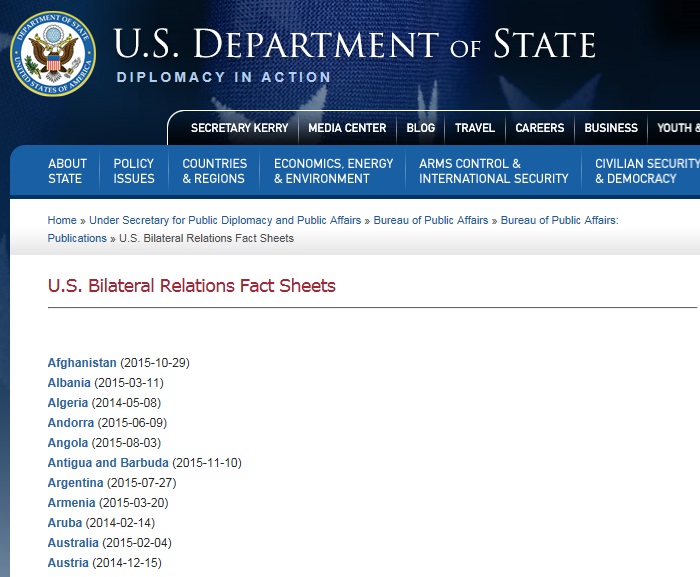Open Economics, Energy & Environment tab
Image resolution: width=700 pixels, height=577 pixels.
click(333, 171)
